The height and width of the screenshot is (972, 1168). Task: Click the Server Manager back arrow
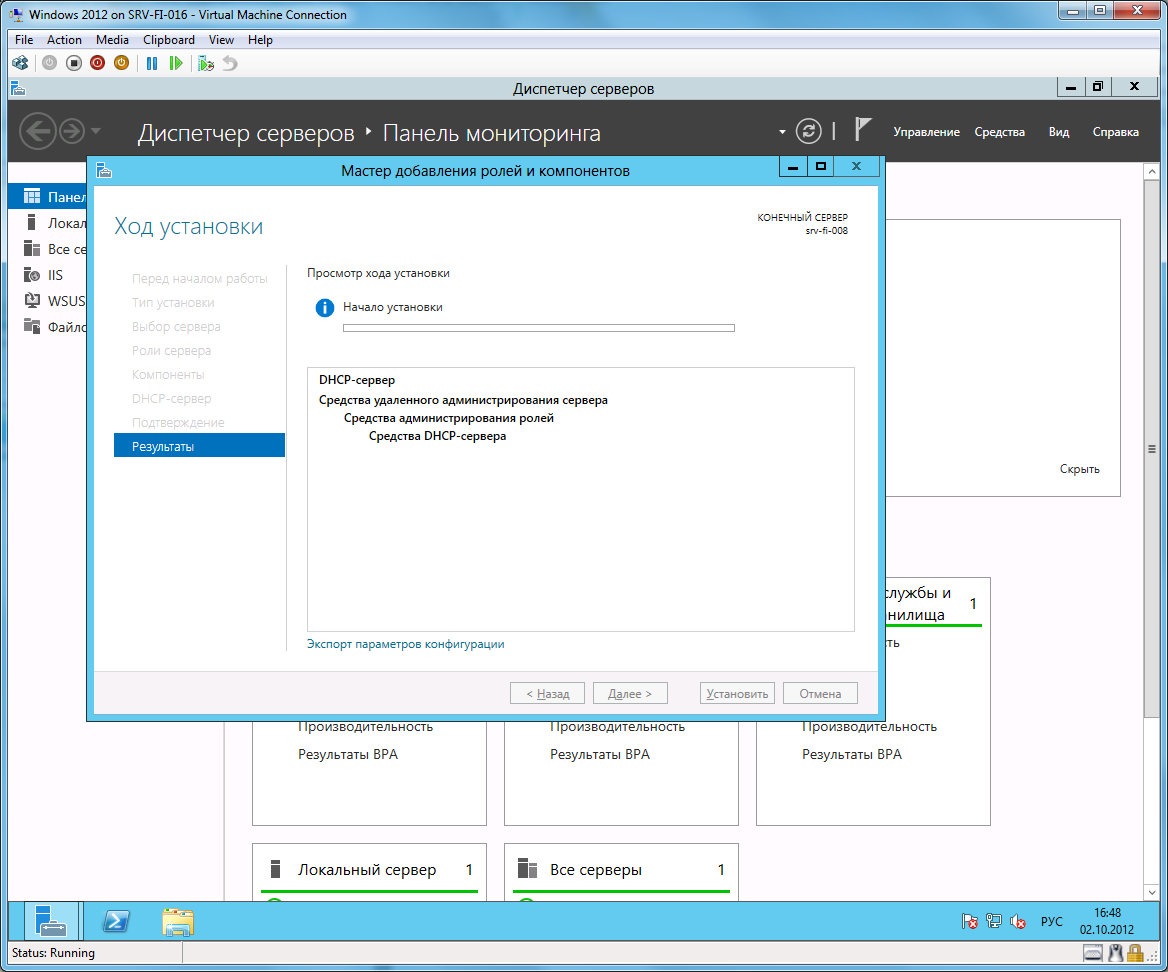(37, 132)
